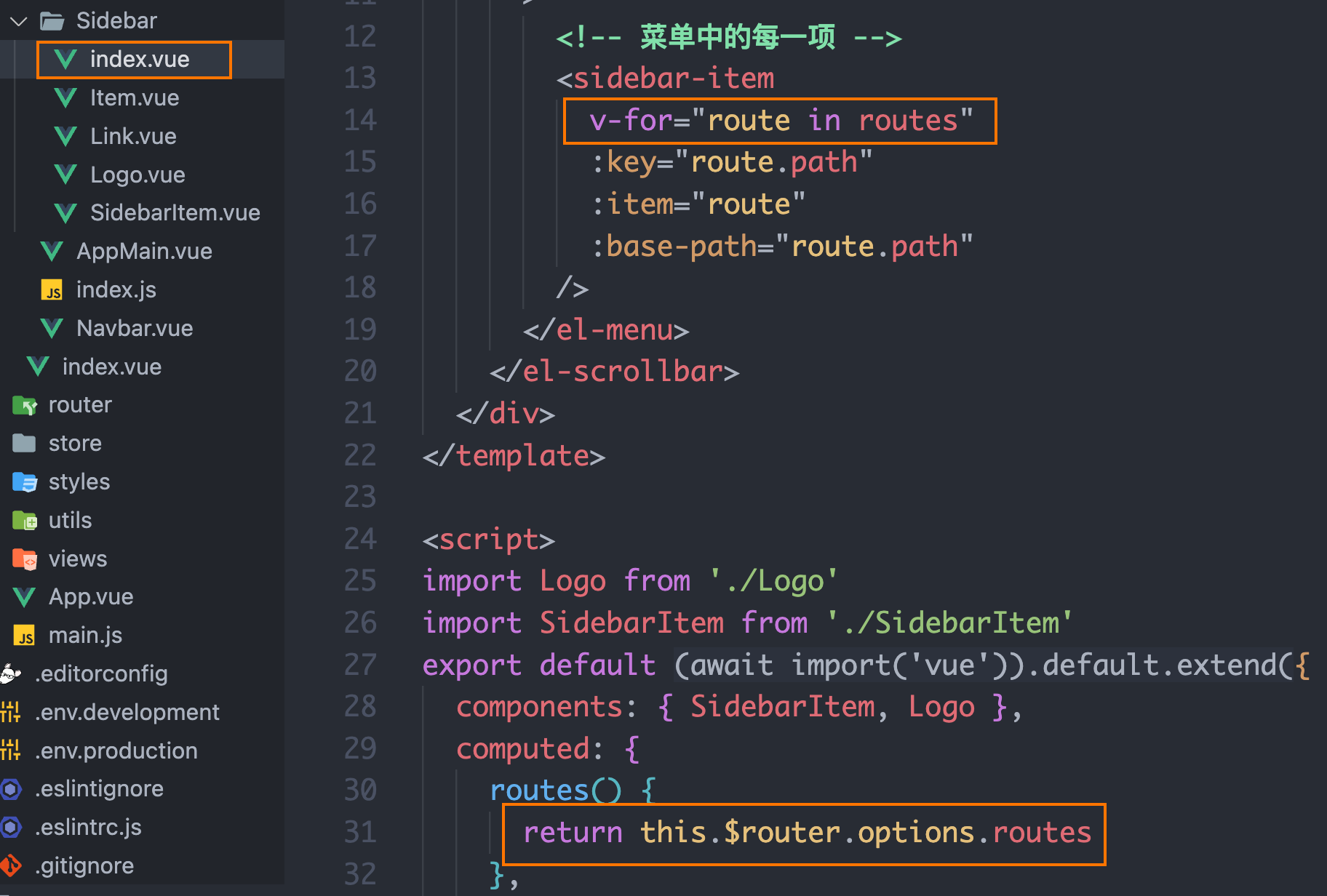
Task: Click the router folder icon
Action: click(25, 405)
